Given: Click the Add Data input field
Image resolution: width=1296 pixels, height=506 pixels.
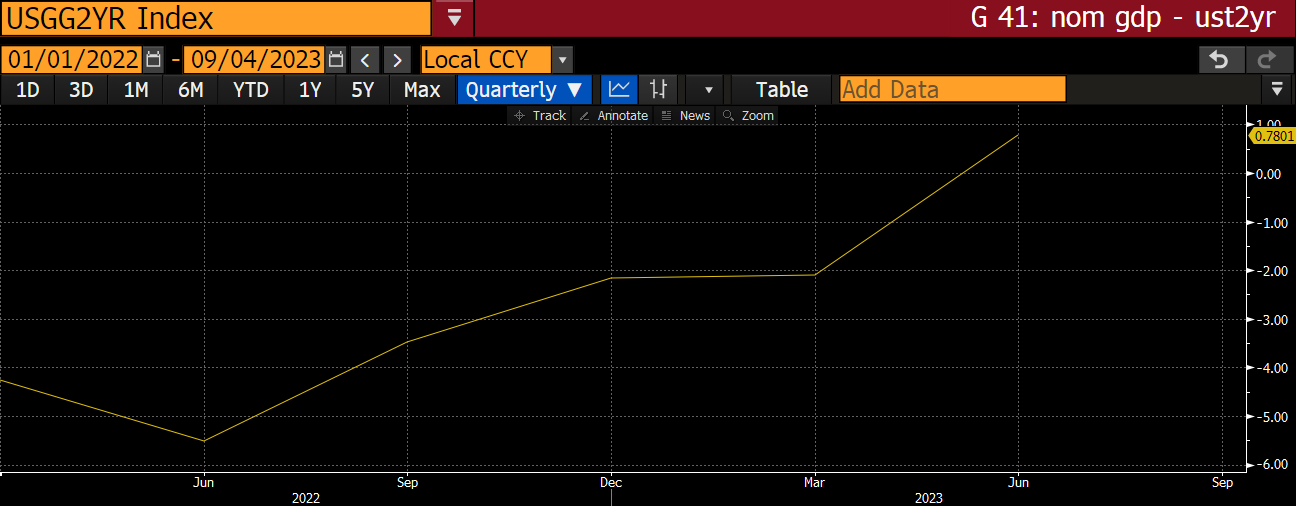Looking at the screenshot, I should click(x=952, y=89).
